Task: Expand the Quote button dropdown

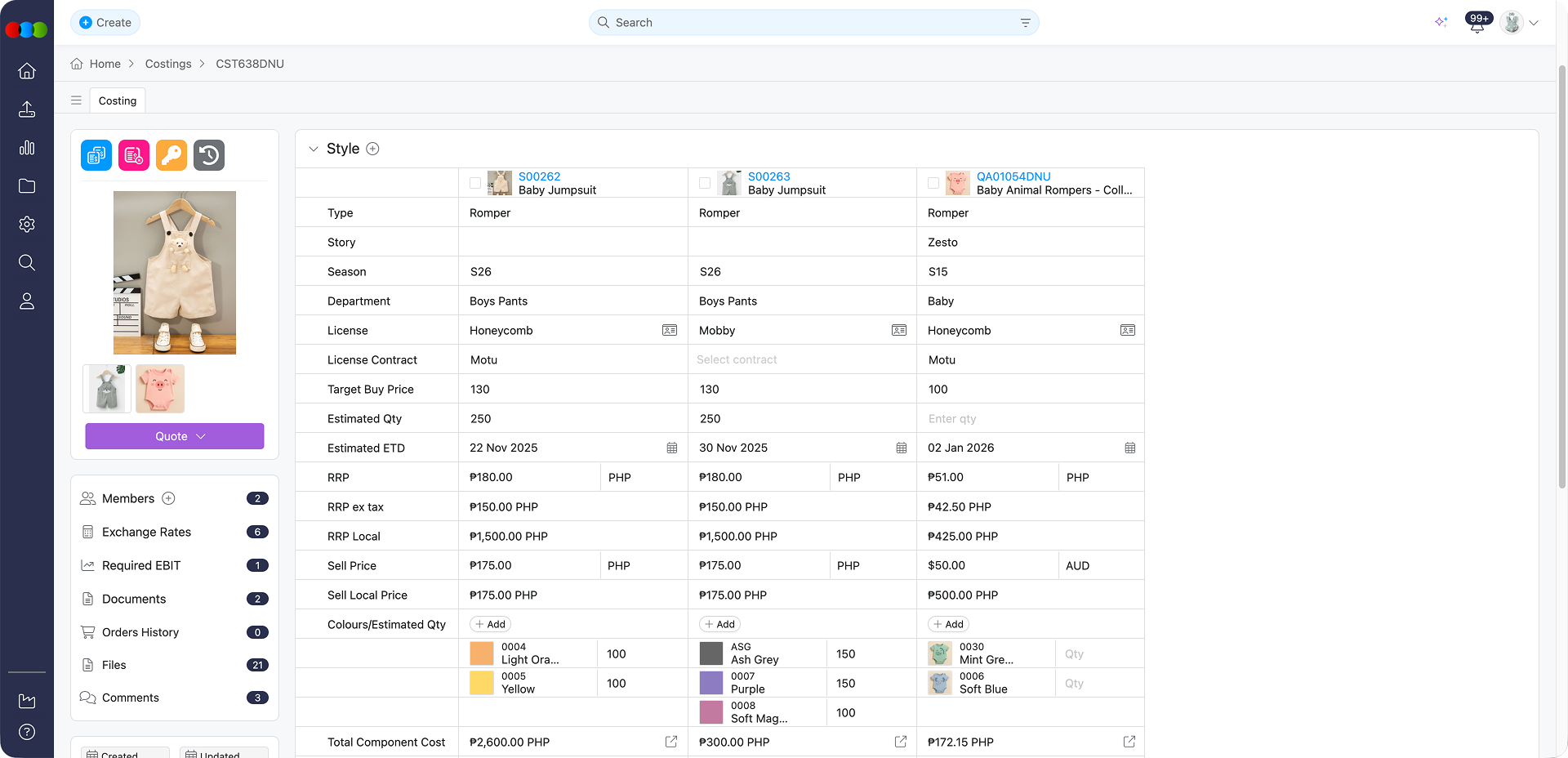Action: coord(202,436)
